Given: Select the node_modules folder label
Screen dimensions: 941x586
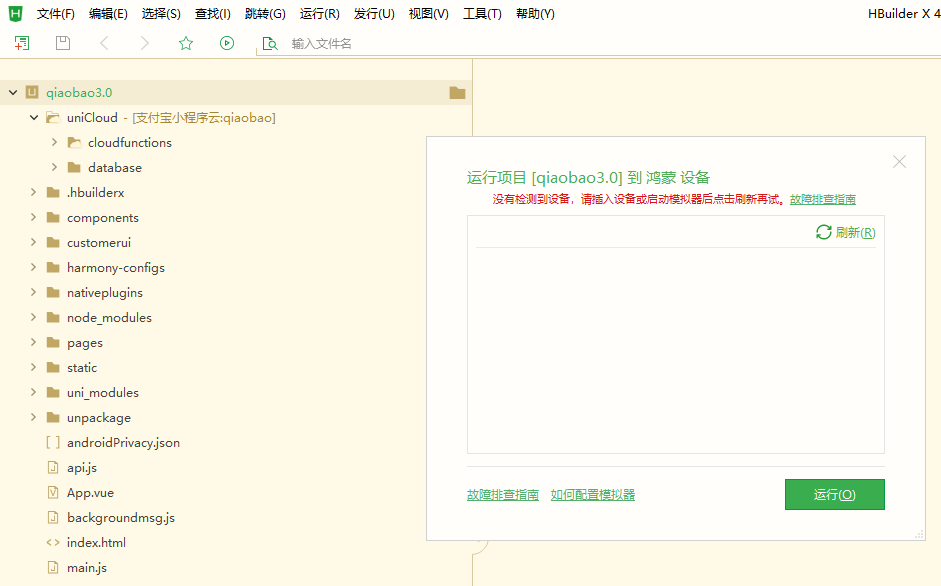Looking at the screenshot, I should tap(109, 318).
